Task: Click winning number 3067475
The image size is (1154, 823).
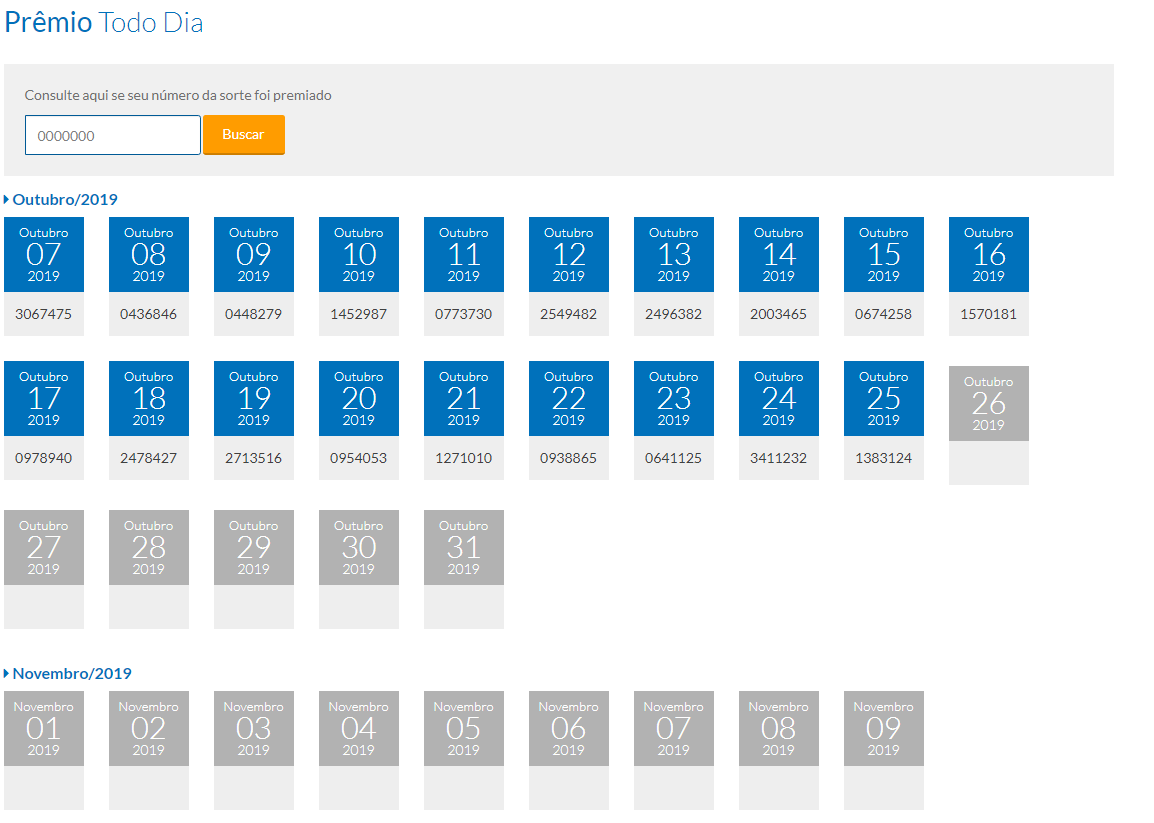Action: (x=44, y=314)
